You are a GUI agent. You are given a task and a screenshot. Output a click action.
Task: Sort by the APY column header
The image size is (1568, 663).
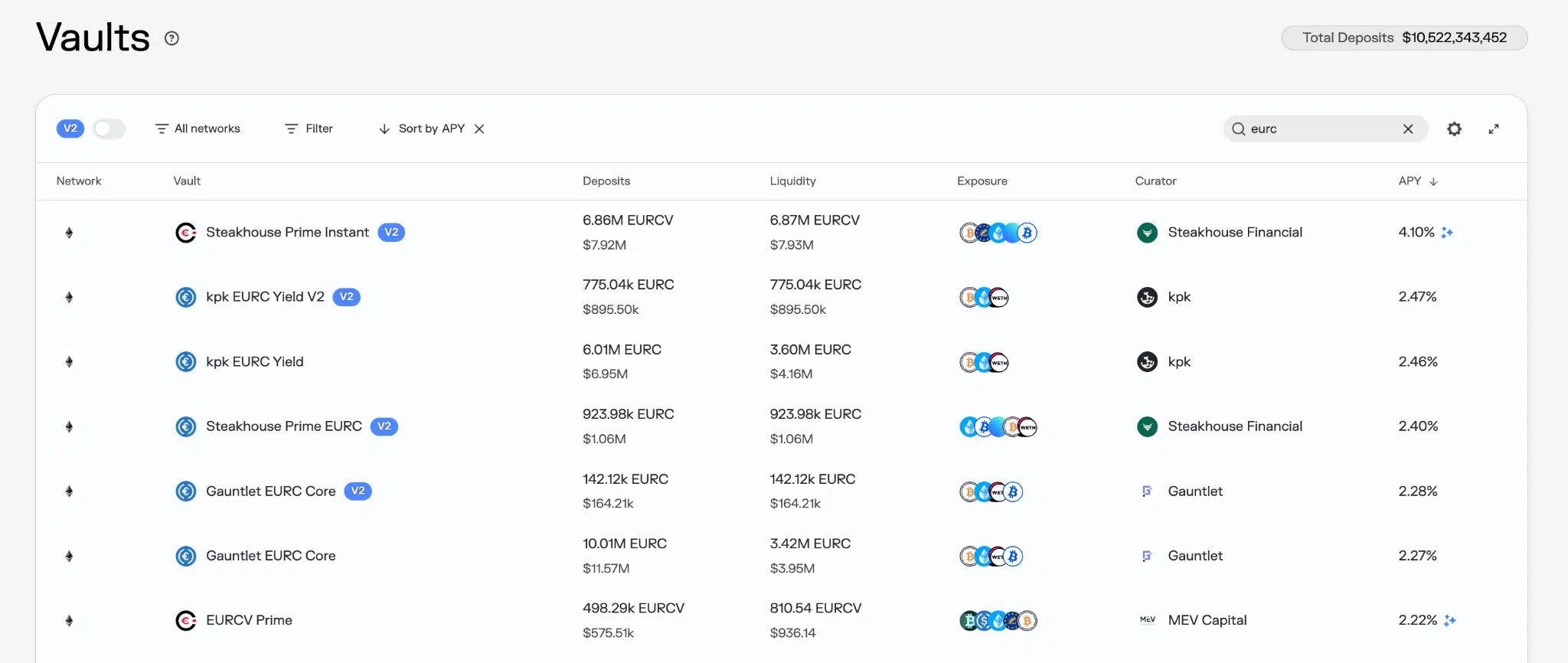1418,181
